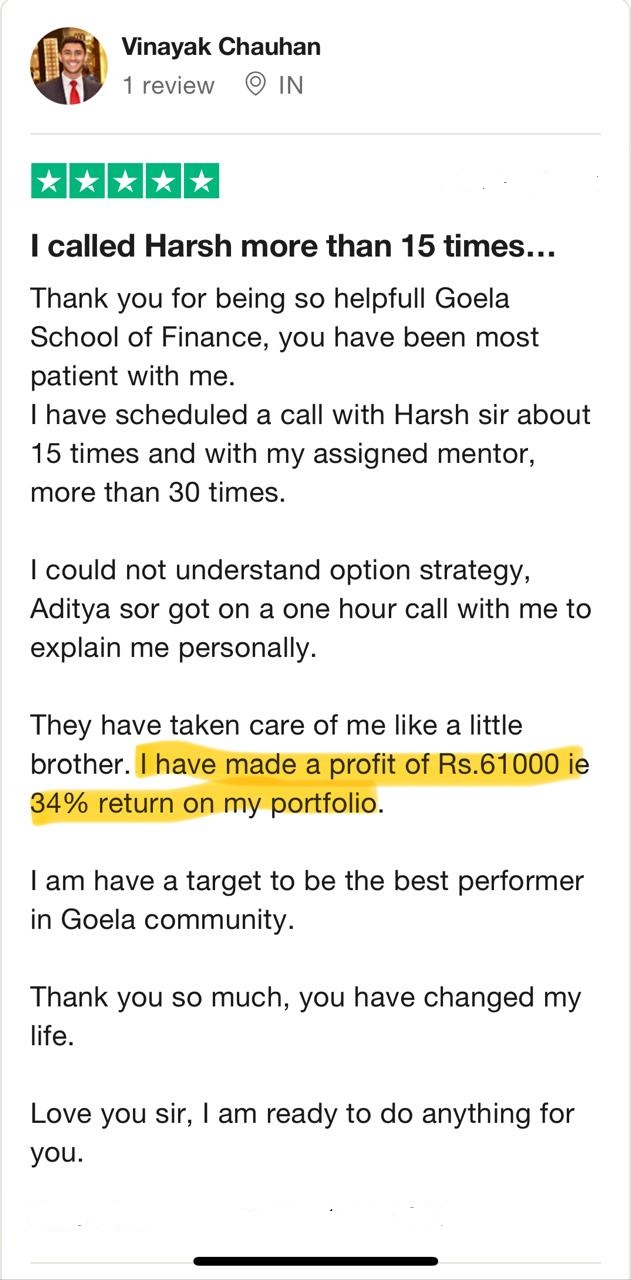Tap the fourth star rating icon

(x=163, y=182)
